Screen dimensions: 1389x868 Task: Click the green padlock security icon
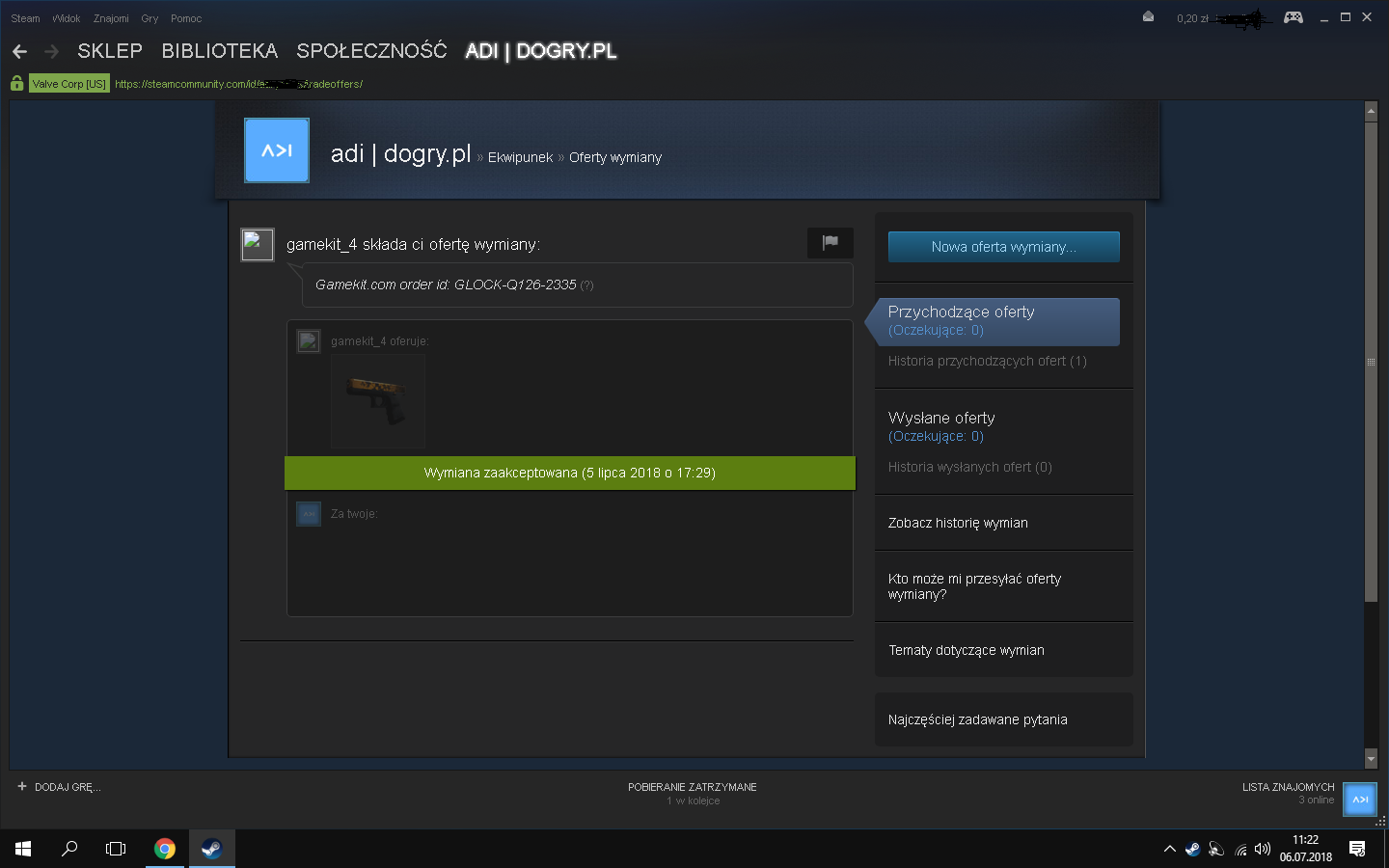pos(17,84)
